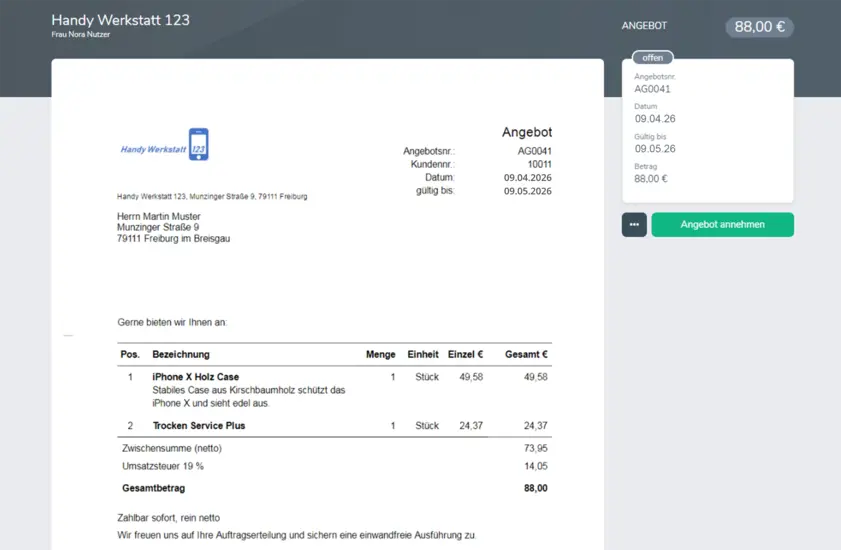Open the three-dots more options menu
841x550 pixels.
[x=634, y=225]
